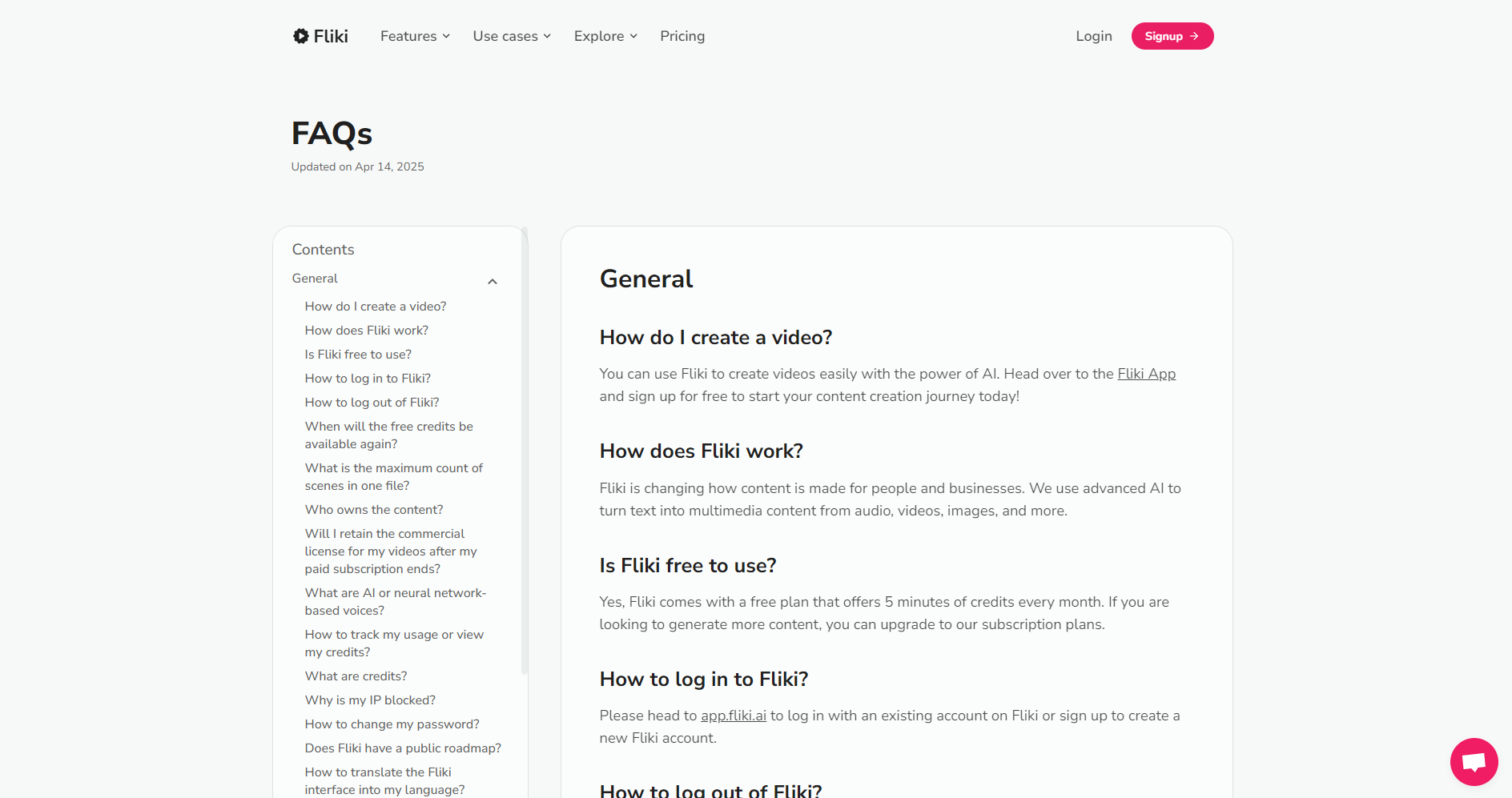
Task: Open the Use cases dropdown
Action: (512, 36)
